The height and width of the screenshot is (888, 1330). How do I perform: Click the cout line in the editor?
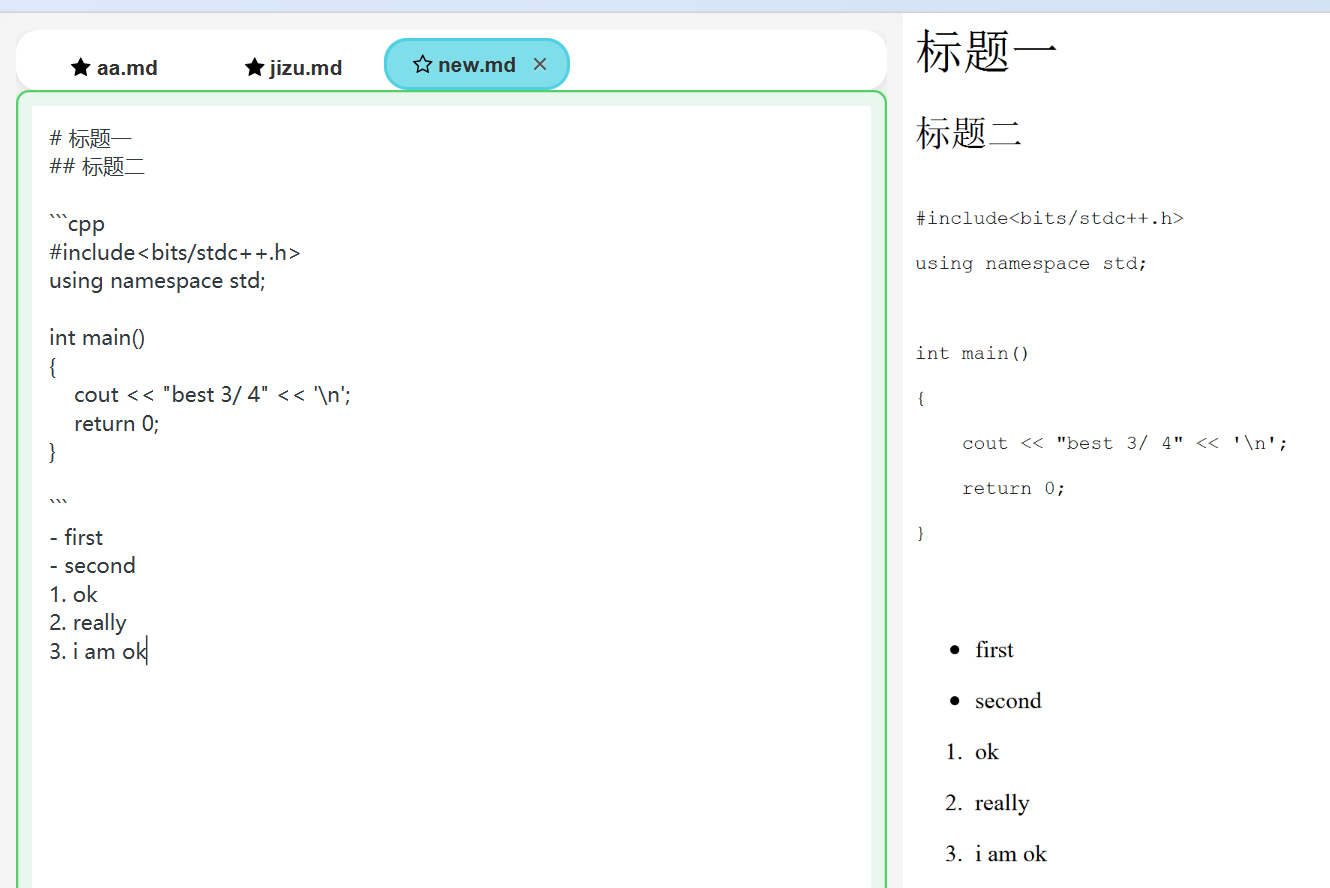[x=213, y=394]
